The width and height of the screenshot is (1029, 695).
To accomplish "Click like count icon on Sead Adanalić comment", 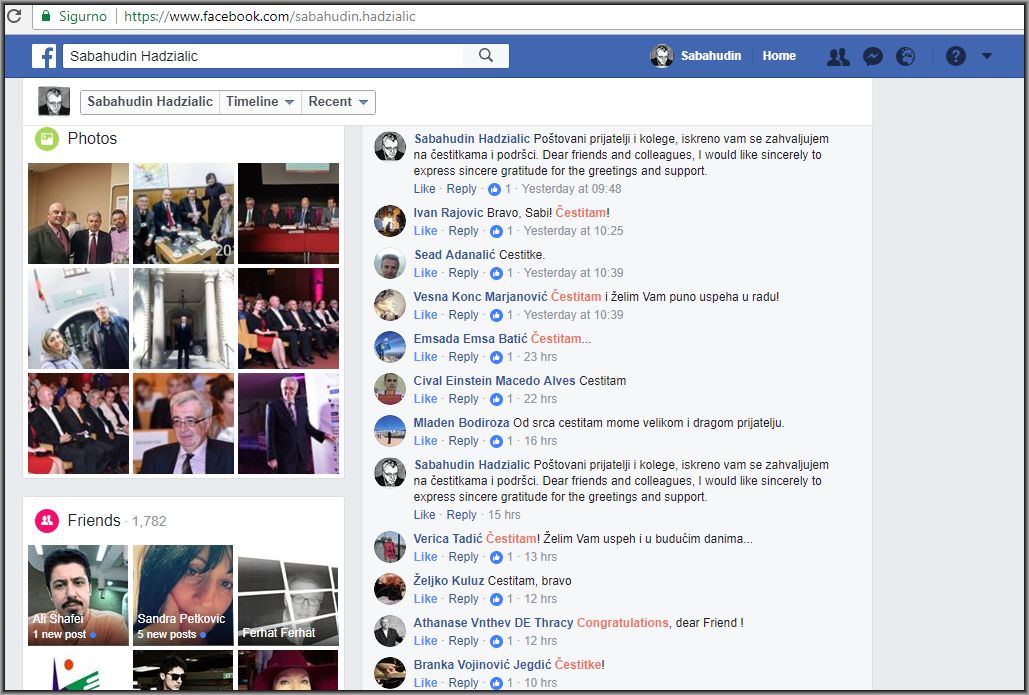I will [x=496, y=273].
